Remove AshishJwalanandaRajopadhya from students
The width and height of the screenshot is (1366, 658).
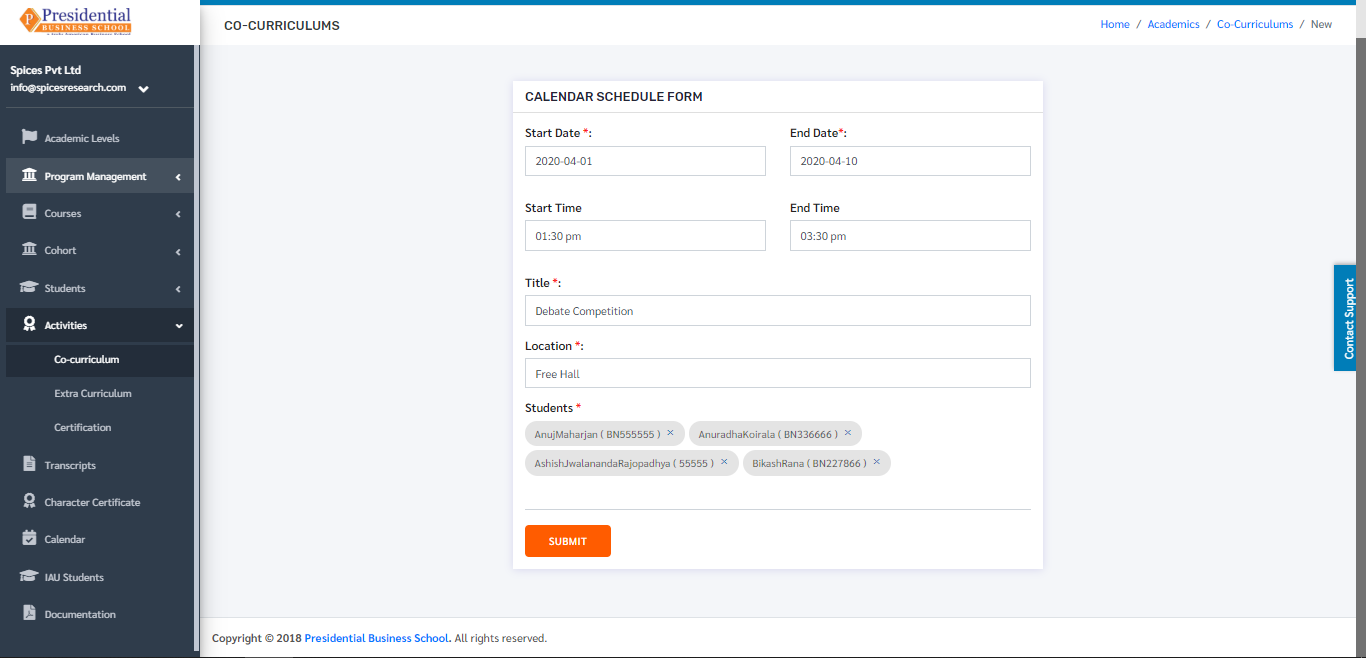point(724,462)
